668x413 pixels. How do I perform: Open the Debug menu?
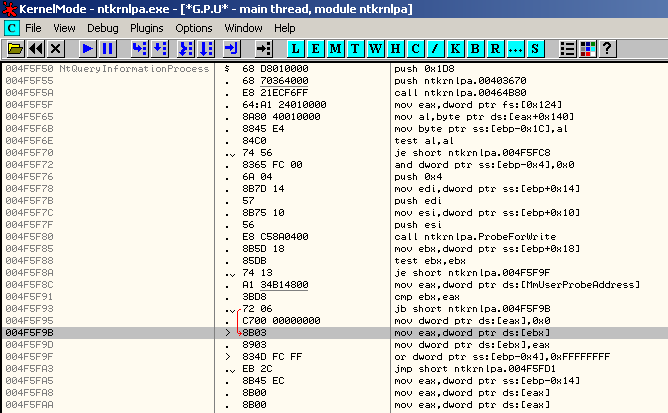point(102,28)
